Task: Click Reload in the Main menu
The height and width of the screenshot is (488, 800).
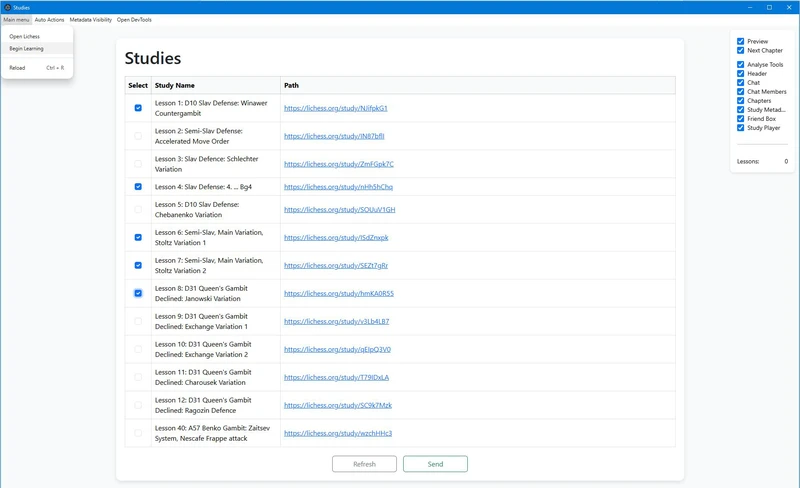Action: point(17,68)
